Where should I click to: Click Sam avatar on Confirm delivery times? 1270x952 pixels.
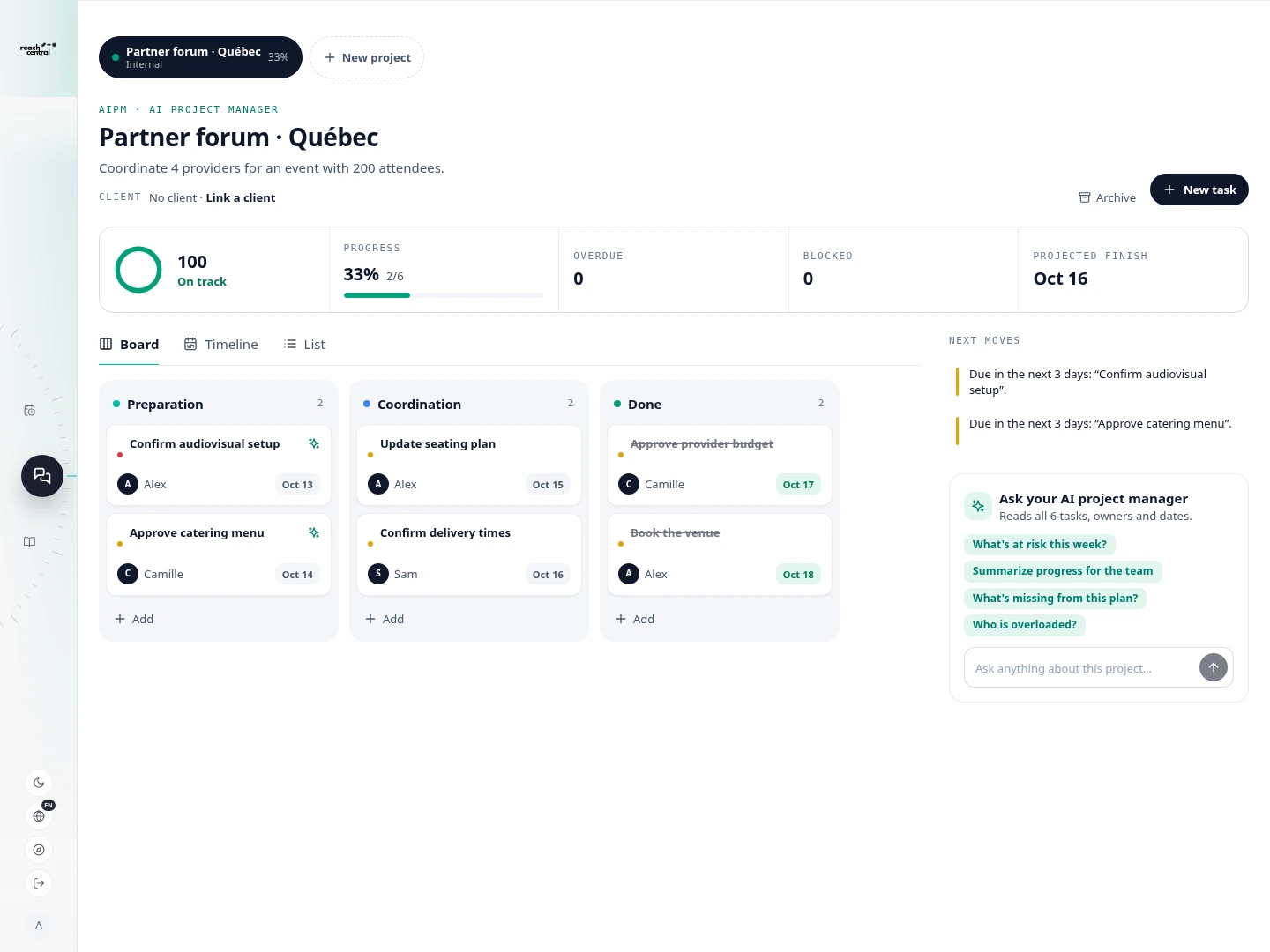378,574
